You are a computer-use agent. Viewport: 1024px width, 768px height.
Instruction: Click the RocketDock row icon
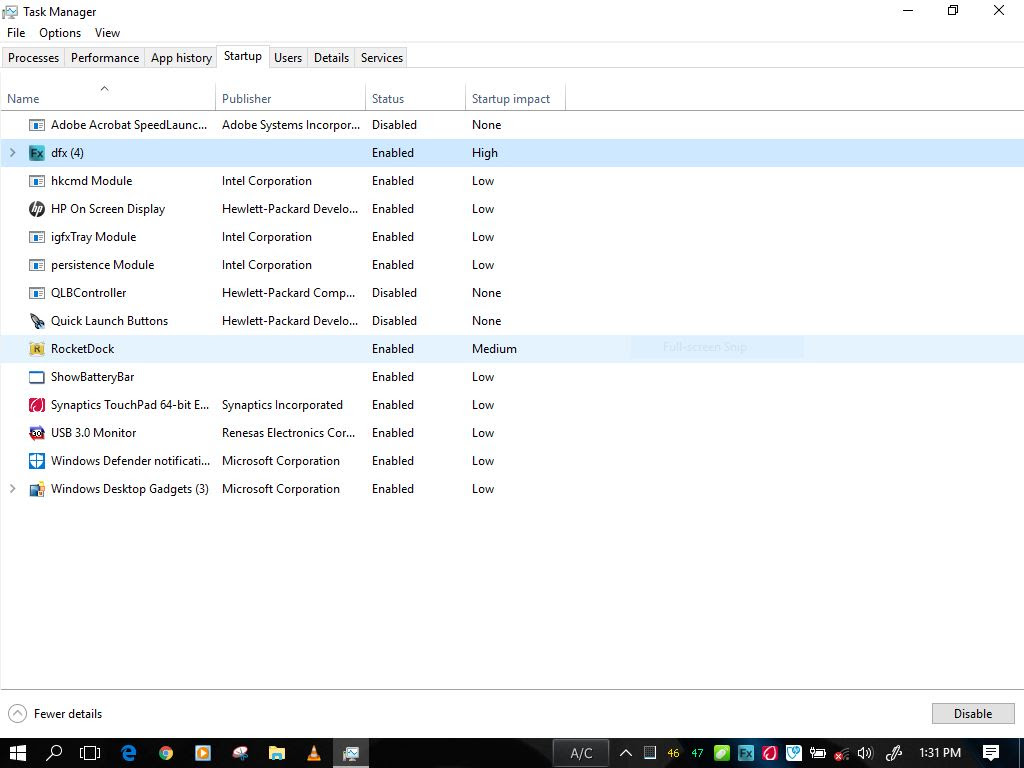[37, 349]
